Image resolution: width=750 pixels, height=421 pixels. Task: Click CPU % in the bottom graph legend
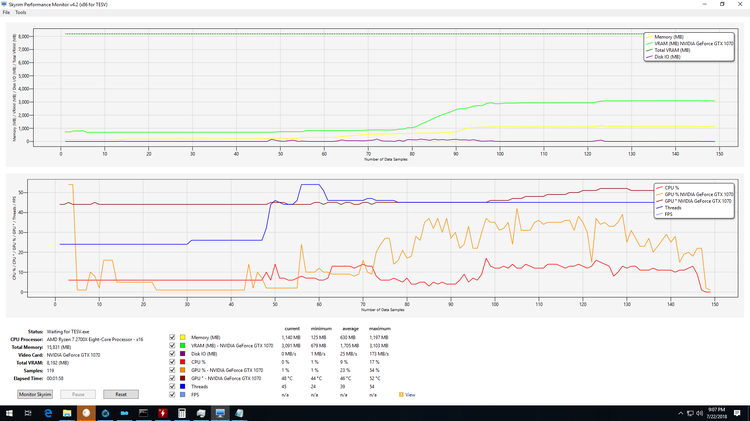click(672, 188)
